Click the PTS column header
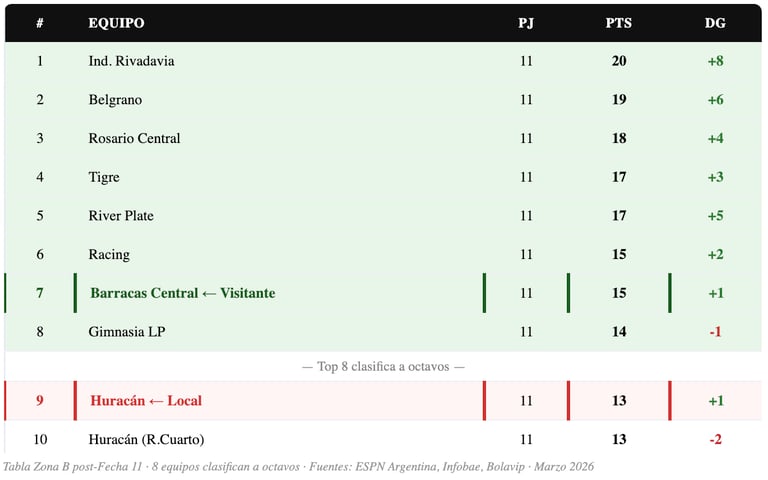 (x=619, y=23)
